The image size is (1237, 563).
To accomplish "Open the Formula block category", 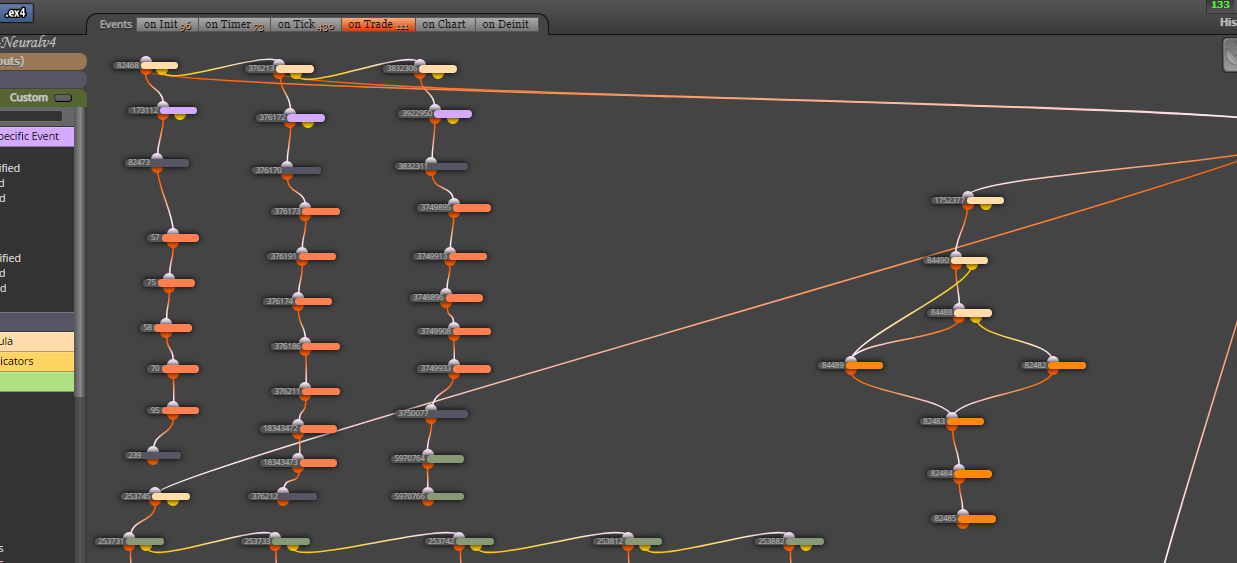I will pyautogui.click(x=37, y=341).
